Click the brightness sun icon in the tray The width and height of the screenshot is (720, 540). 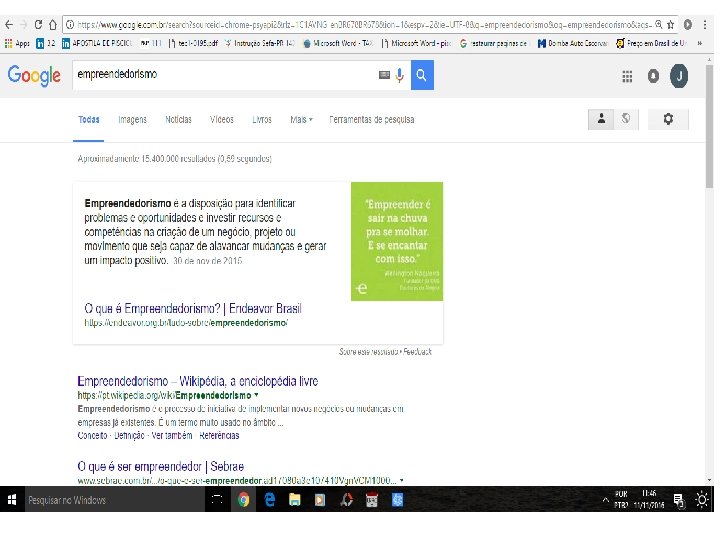click(x=702, y=500)
